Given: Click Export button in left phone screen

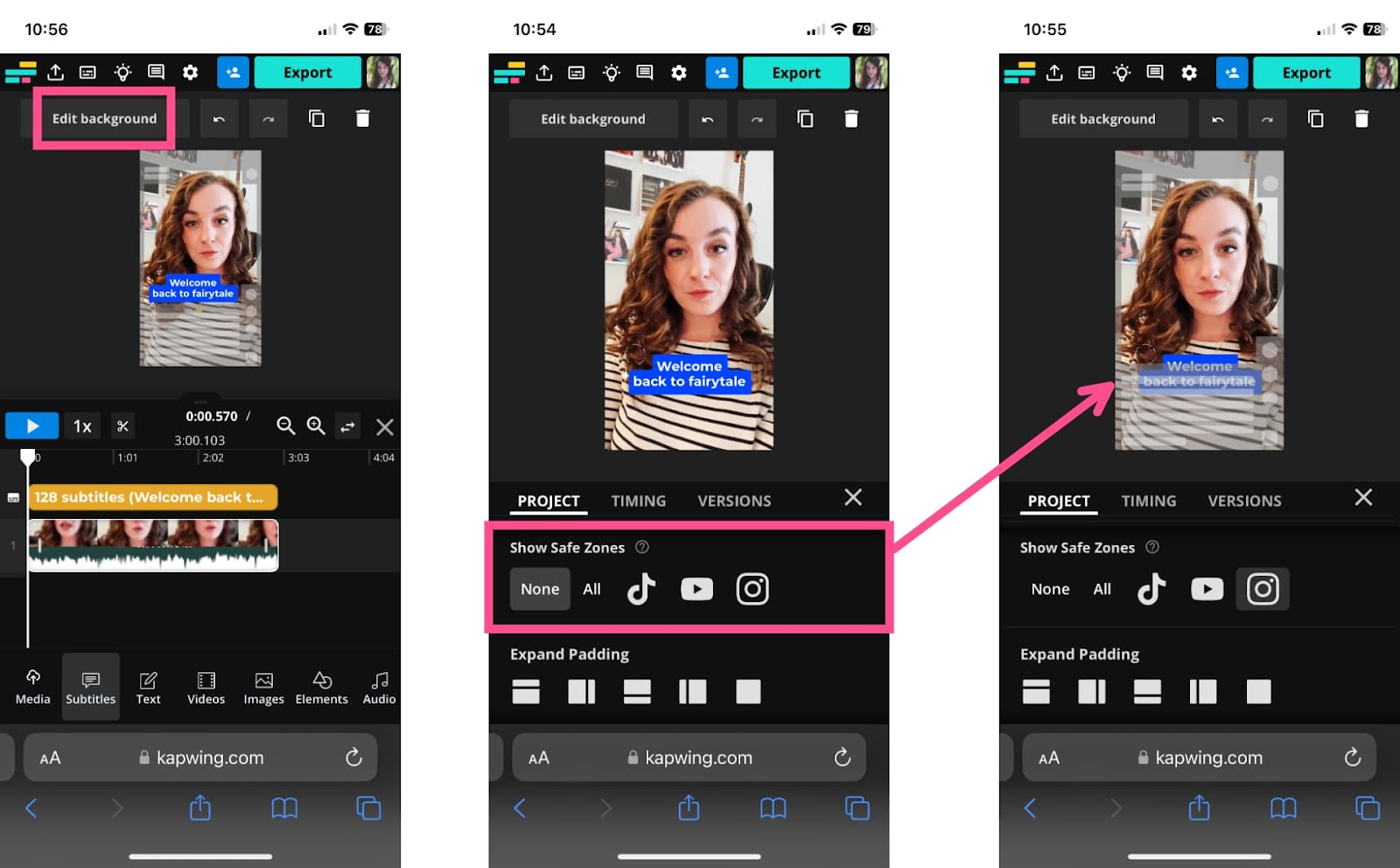Looking at the screenshot, I should (307, 73).
